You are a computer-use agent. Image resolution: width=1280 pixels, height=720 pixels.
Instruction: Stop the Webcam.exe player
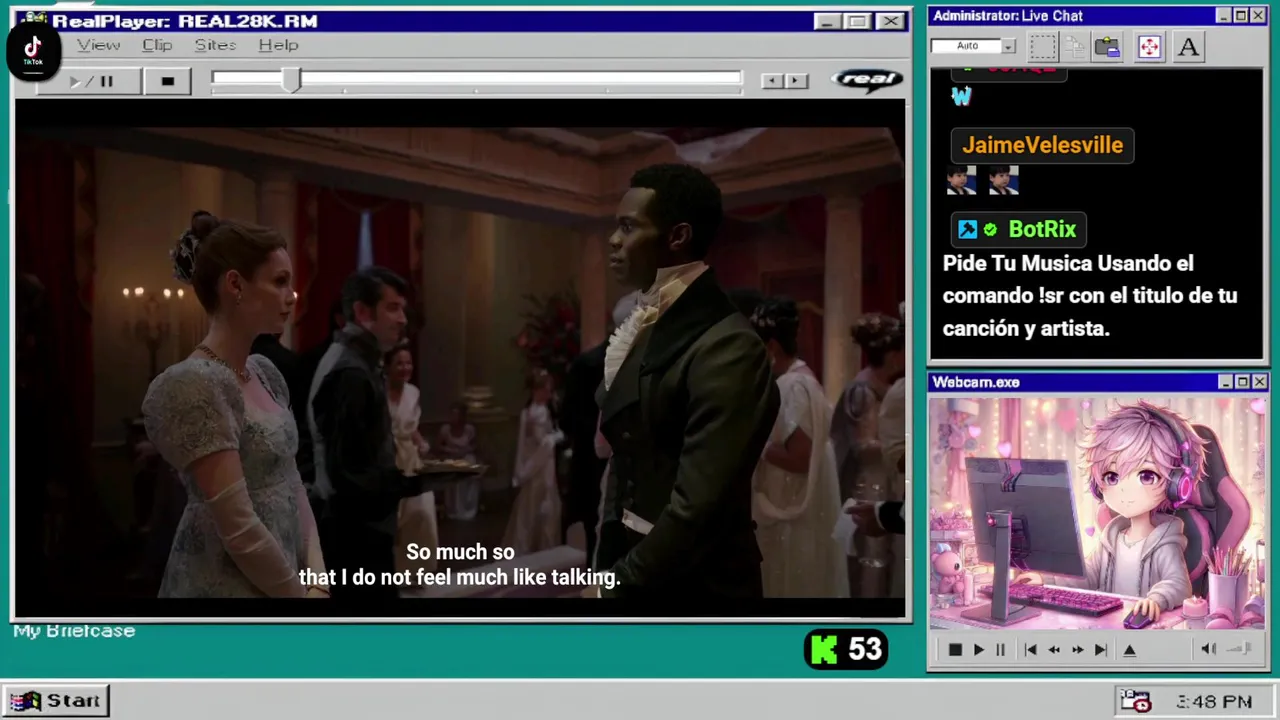click(955, 650)
